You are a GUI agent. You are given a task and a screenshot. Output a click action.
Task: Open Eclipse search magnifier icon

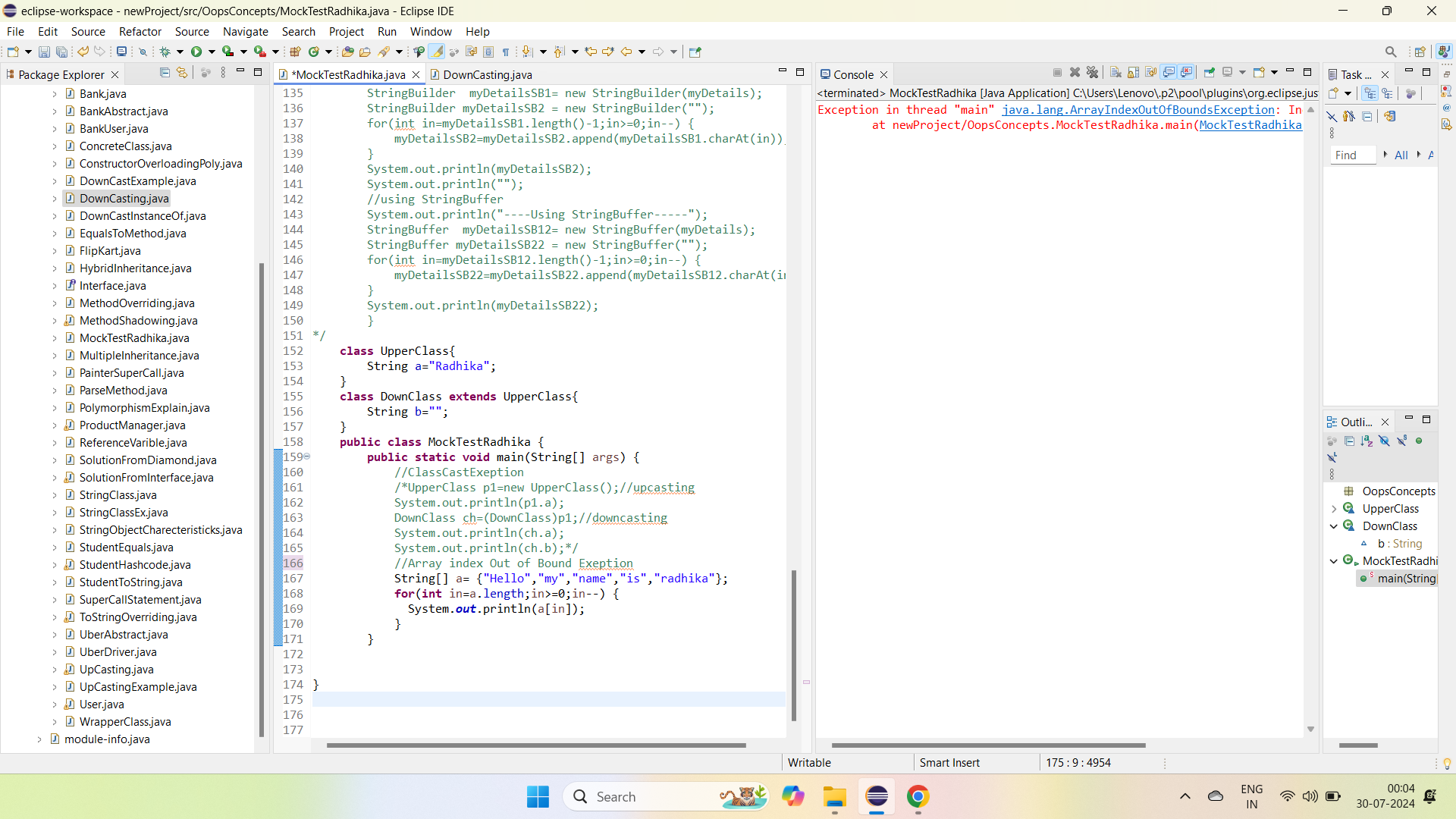point(1390,52)
